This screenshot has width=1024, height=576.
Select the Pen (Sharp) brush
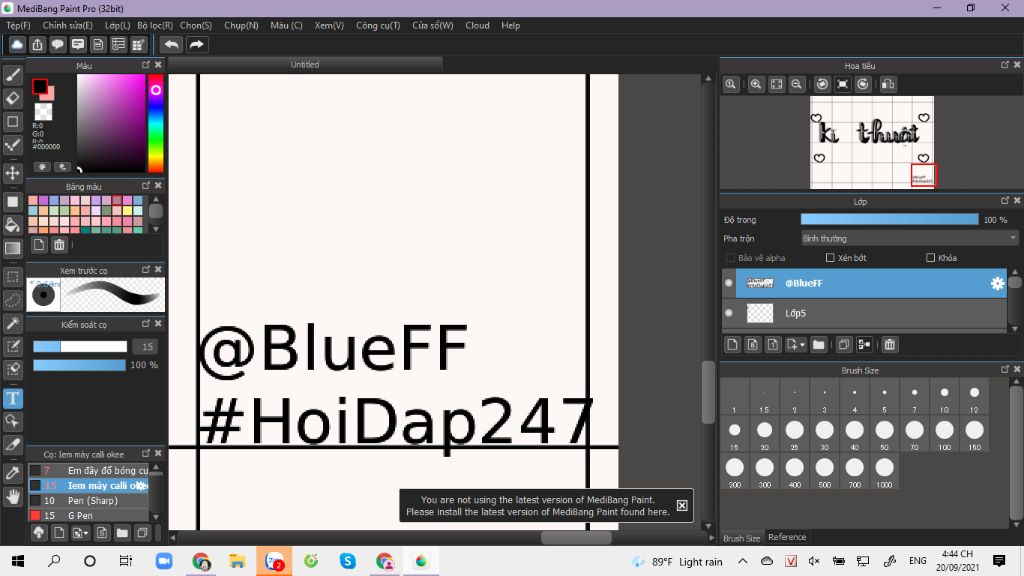point(88,500)
